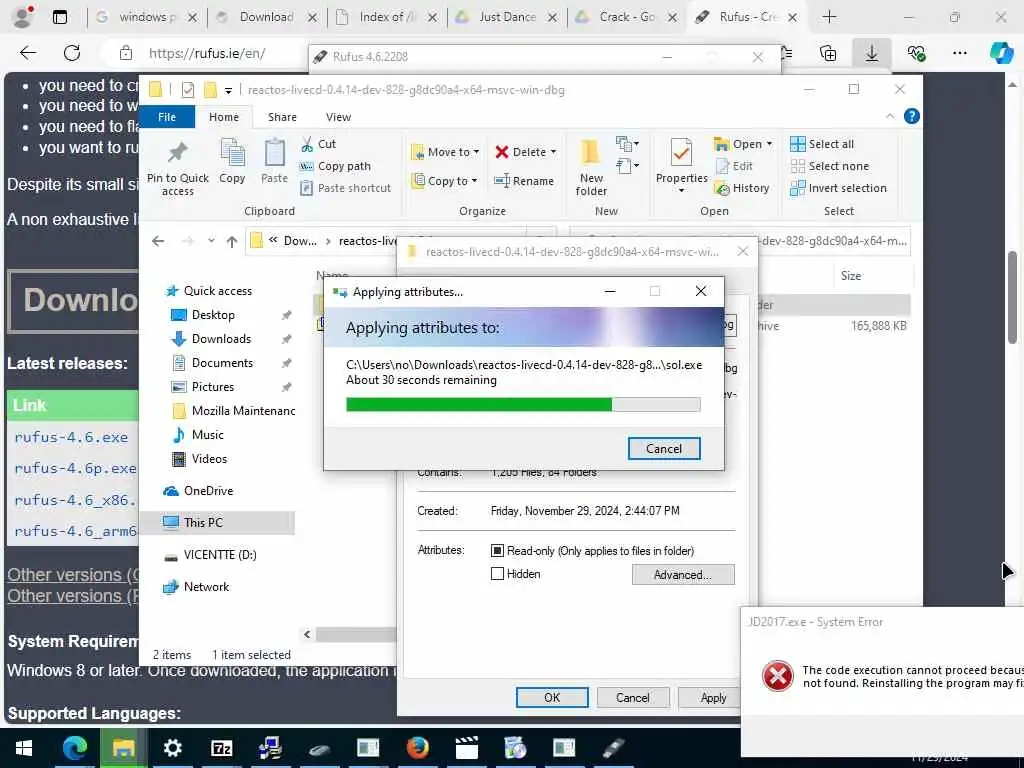
Task: Open Edge settings and more ellipsis
Action: pyautogui.click(x=959, y=53)
